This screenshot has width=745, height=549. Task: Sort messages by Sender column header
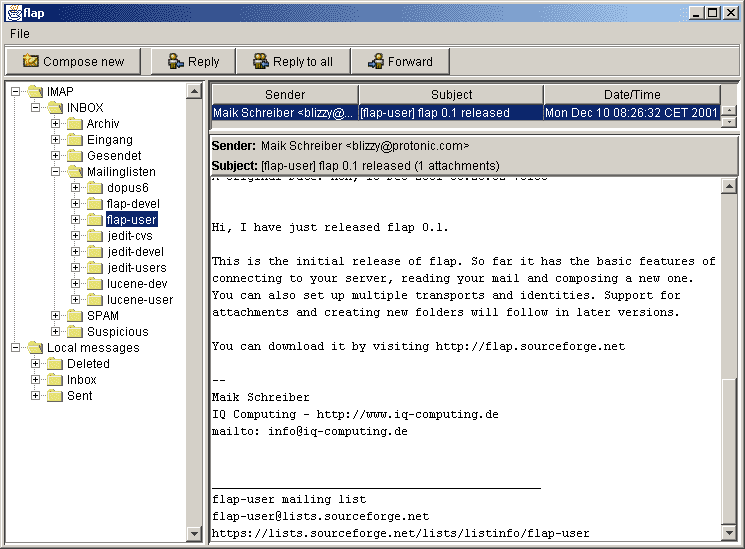click(x=285, y=95)
